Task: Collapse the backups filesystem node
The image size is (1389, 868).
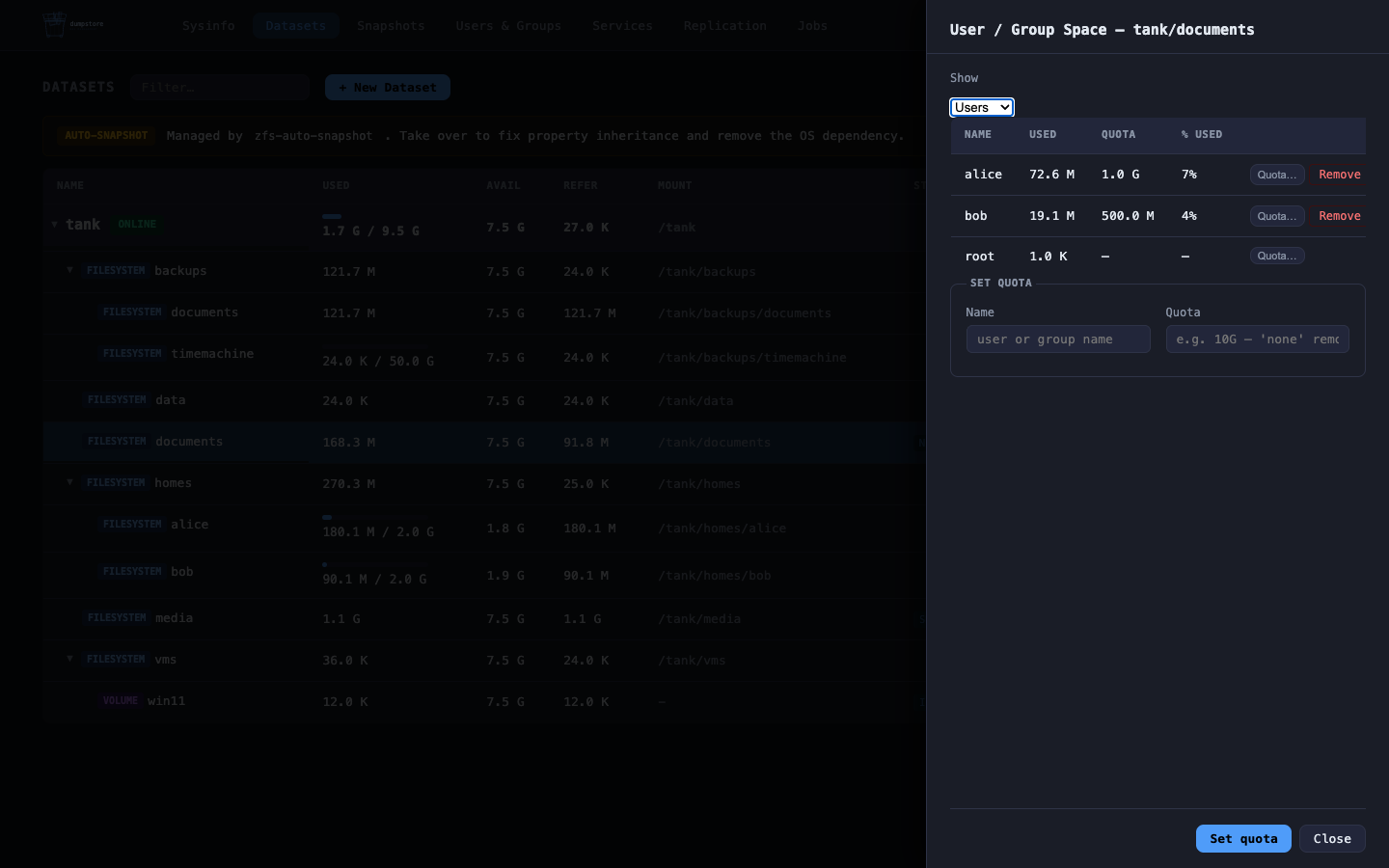Action: coord(69,271)
